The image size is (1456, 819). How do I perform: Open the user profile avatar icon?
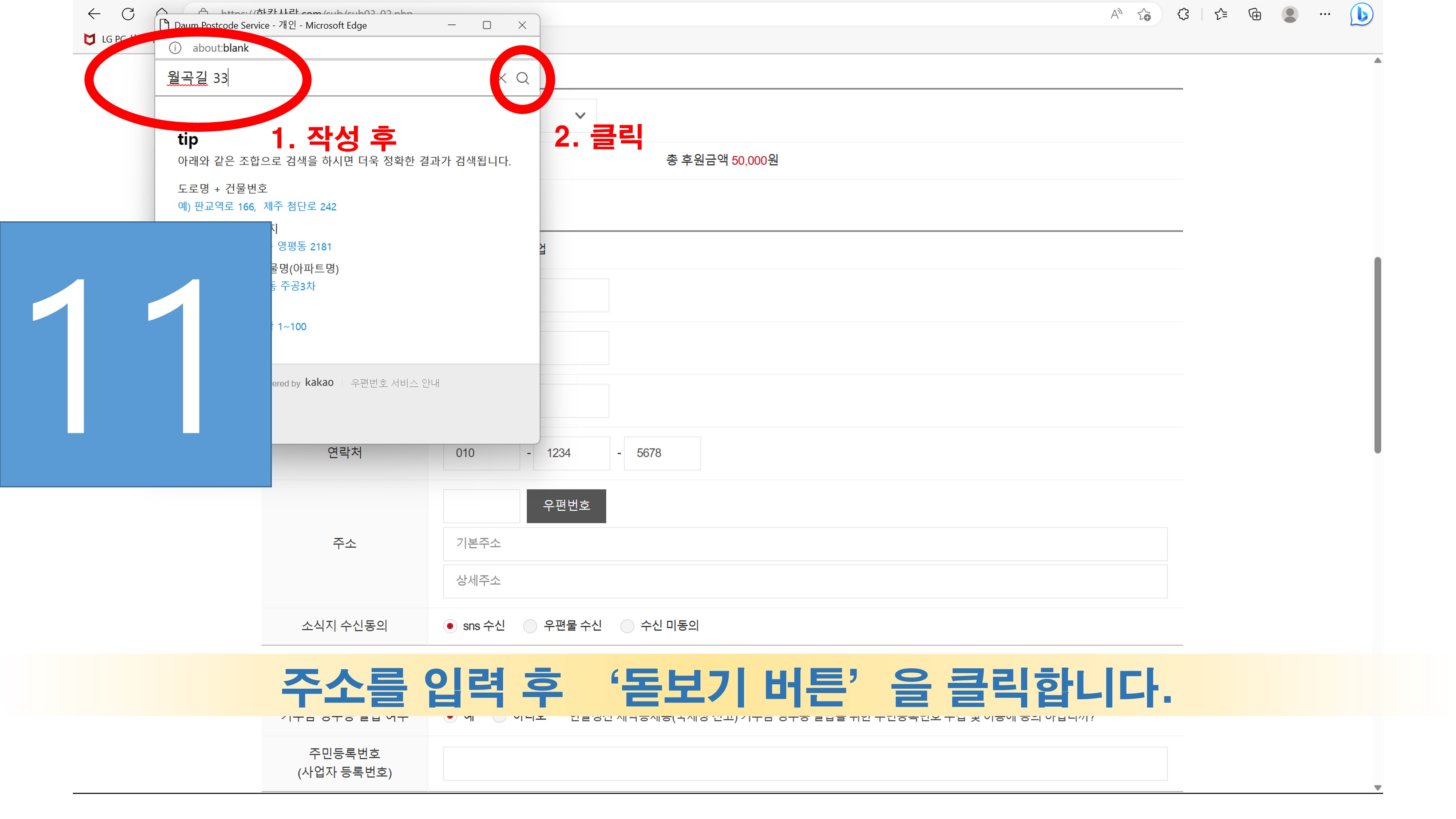point(1289,14)
